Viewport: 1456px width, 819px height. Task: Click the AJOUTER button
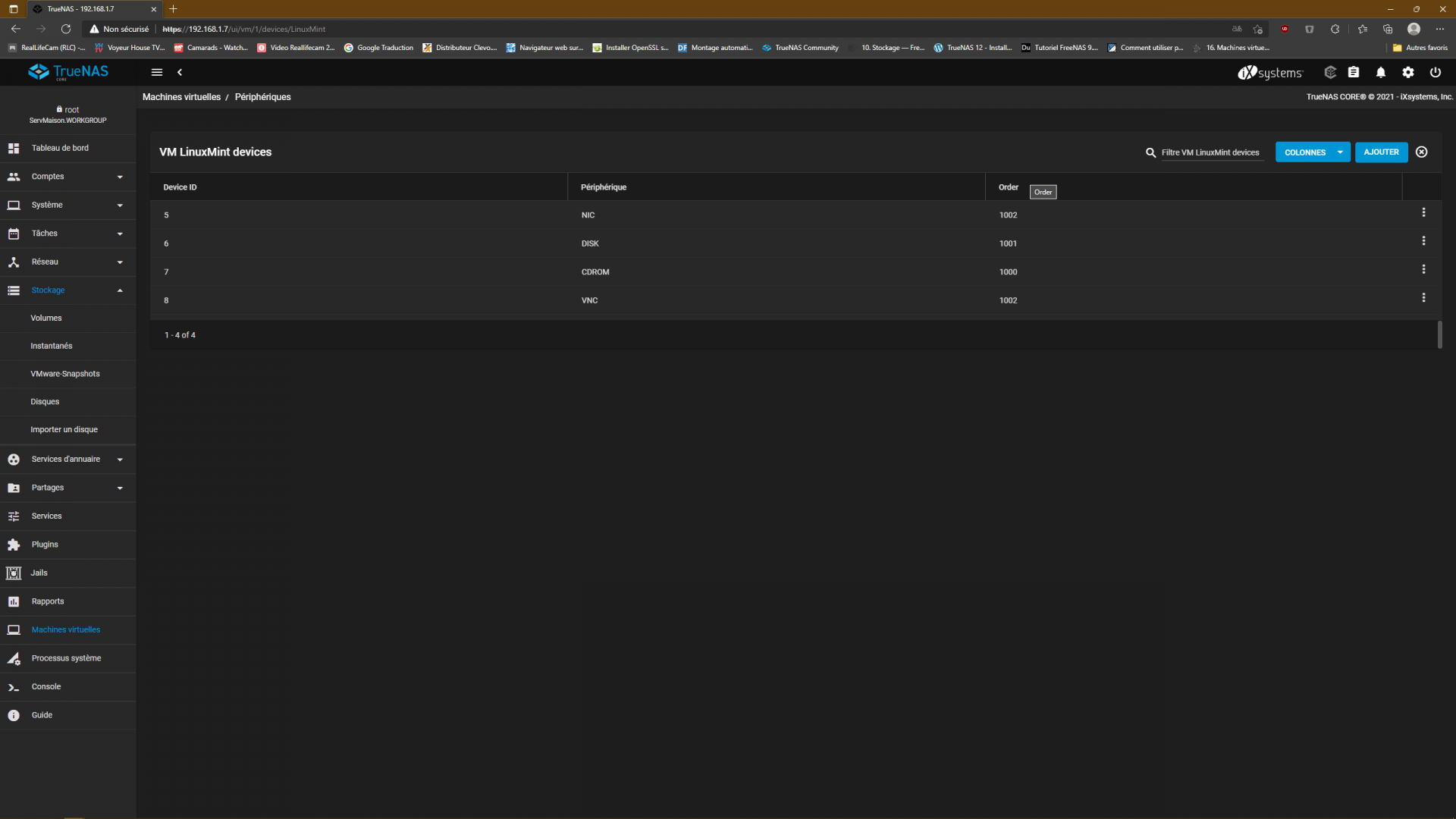[x=1381, y=152]
